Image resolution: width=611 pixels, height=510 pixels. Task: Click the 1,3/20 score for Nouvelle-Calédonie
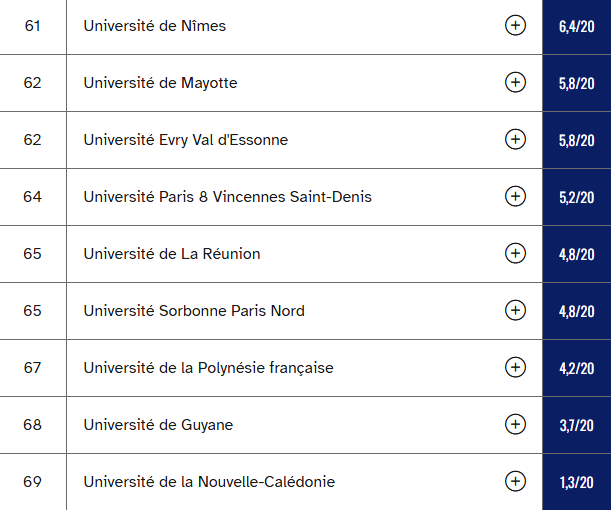click(577, 483)
